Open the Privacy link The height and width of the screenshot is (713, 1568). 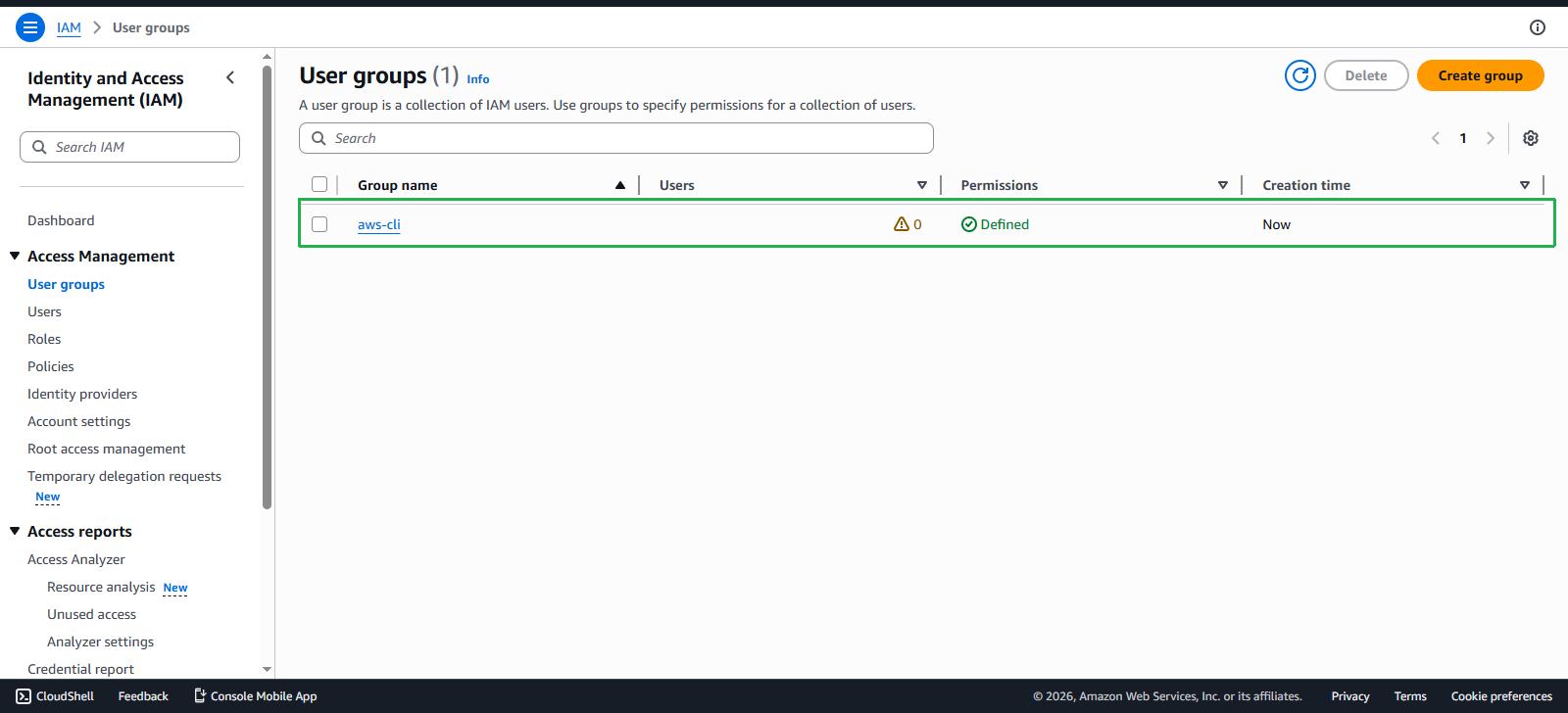pyautogui.click(x=1350, y=696)
